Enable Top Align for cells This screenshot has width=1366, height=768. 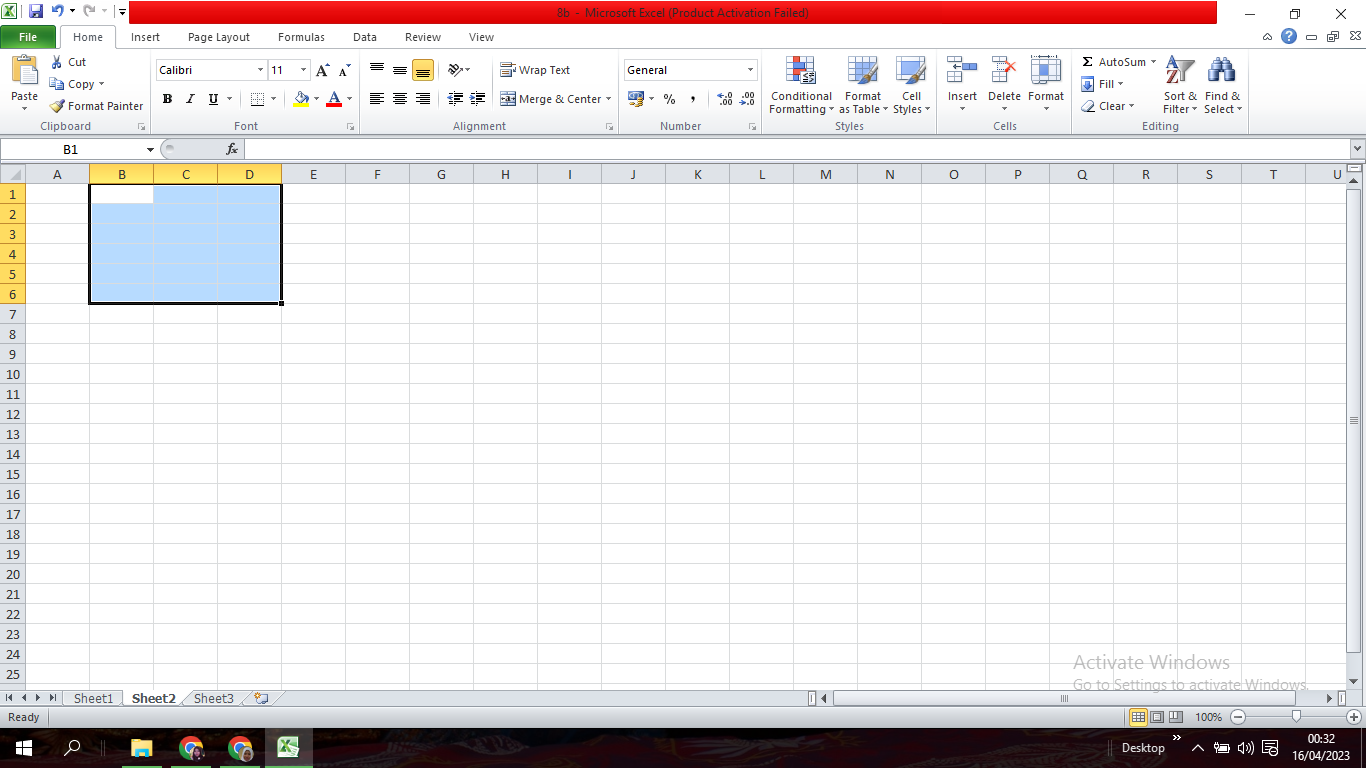[x=377, y=70]
